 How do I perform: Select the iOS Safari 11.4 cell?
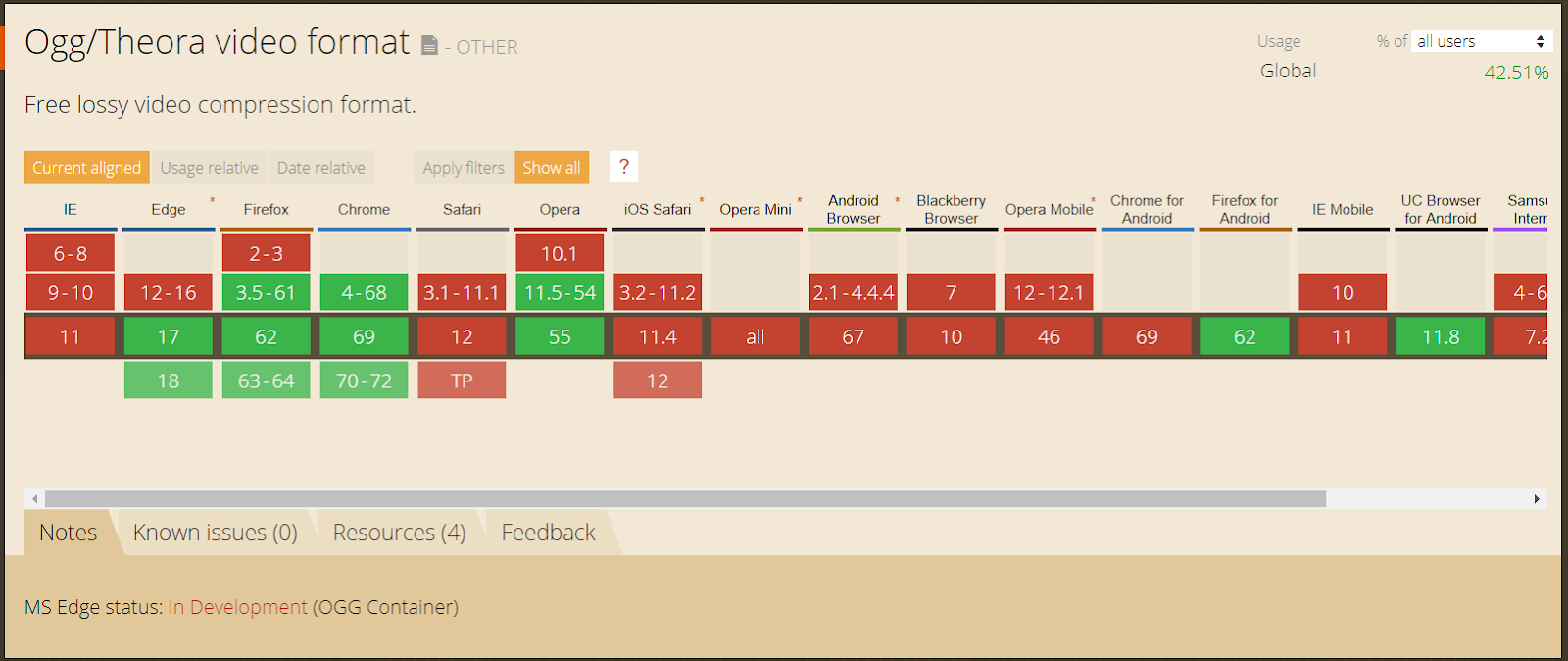click(x=658, y=336)
